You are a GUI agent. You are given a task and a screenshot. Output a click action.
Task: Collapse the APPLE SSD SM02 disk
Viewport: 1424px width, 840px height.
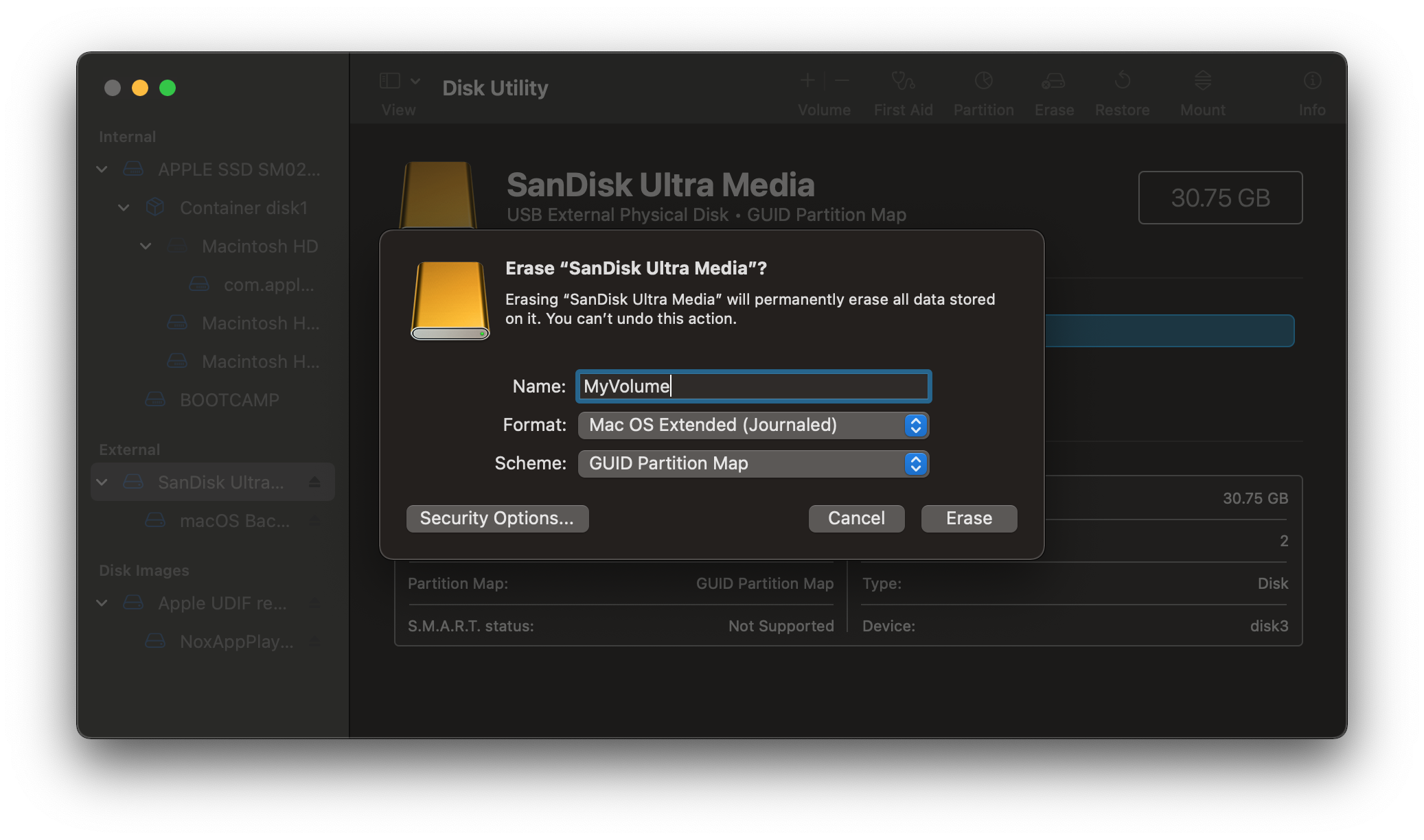[102, 169]
